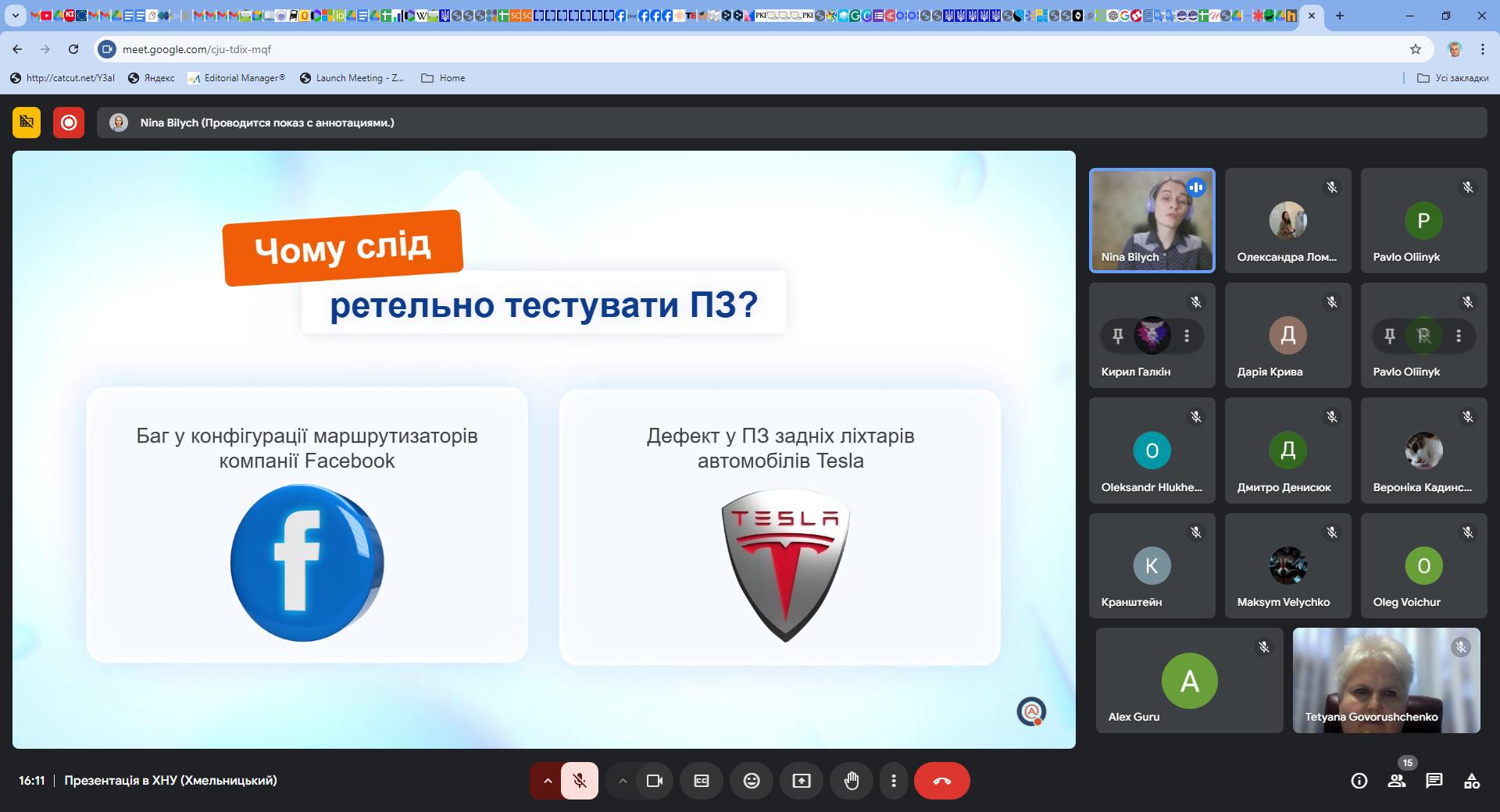
Task: Open the emoji reactions button
Action: [752, 781]
